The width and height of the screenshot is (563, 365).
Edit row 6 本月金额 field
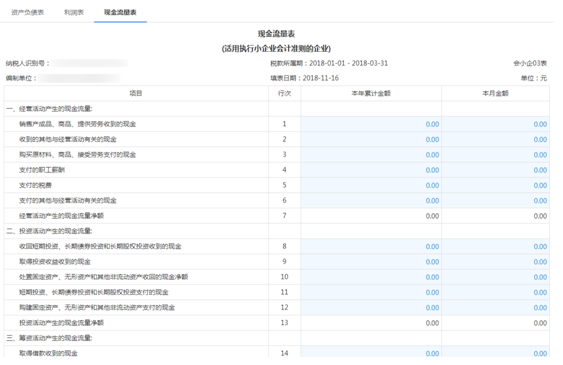495,201
